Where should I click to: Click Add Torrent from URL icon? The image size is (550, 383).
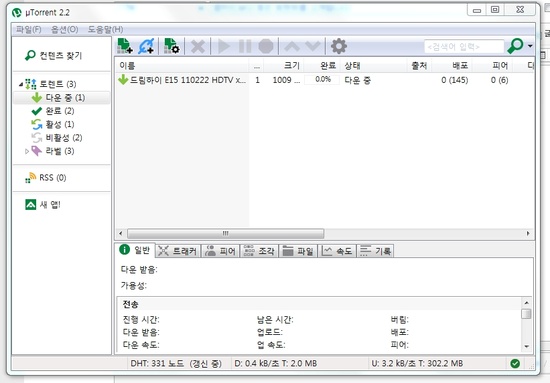tap(146, 46)
